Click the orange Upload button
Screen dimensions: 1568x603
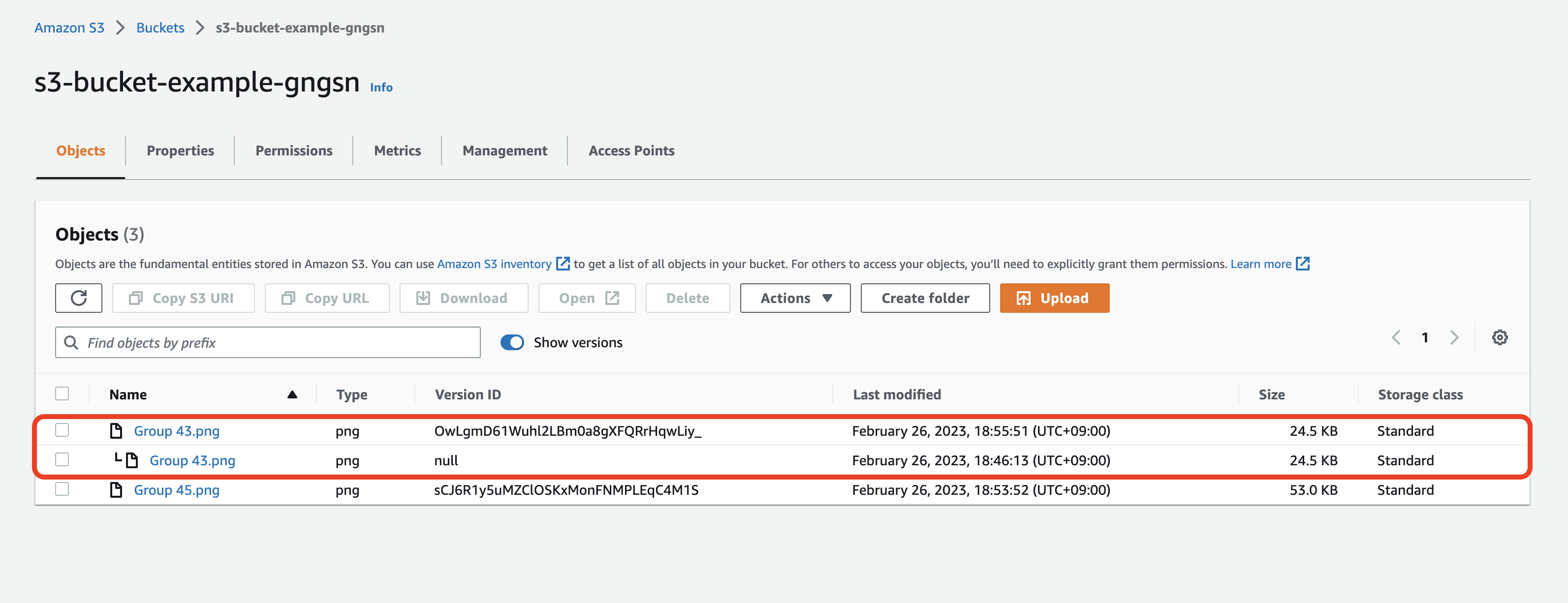pos(1054,298)
